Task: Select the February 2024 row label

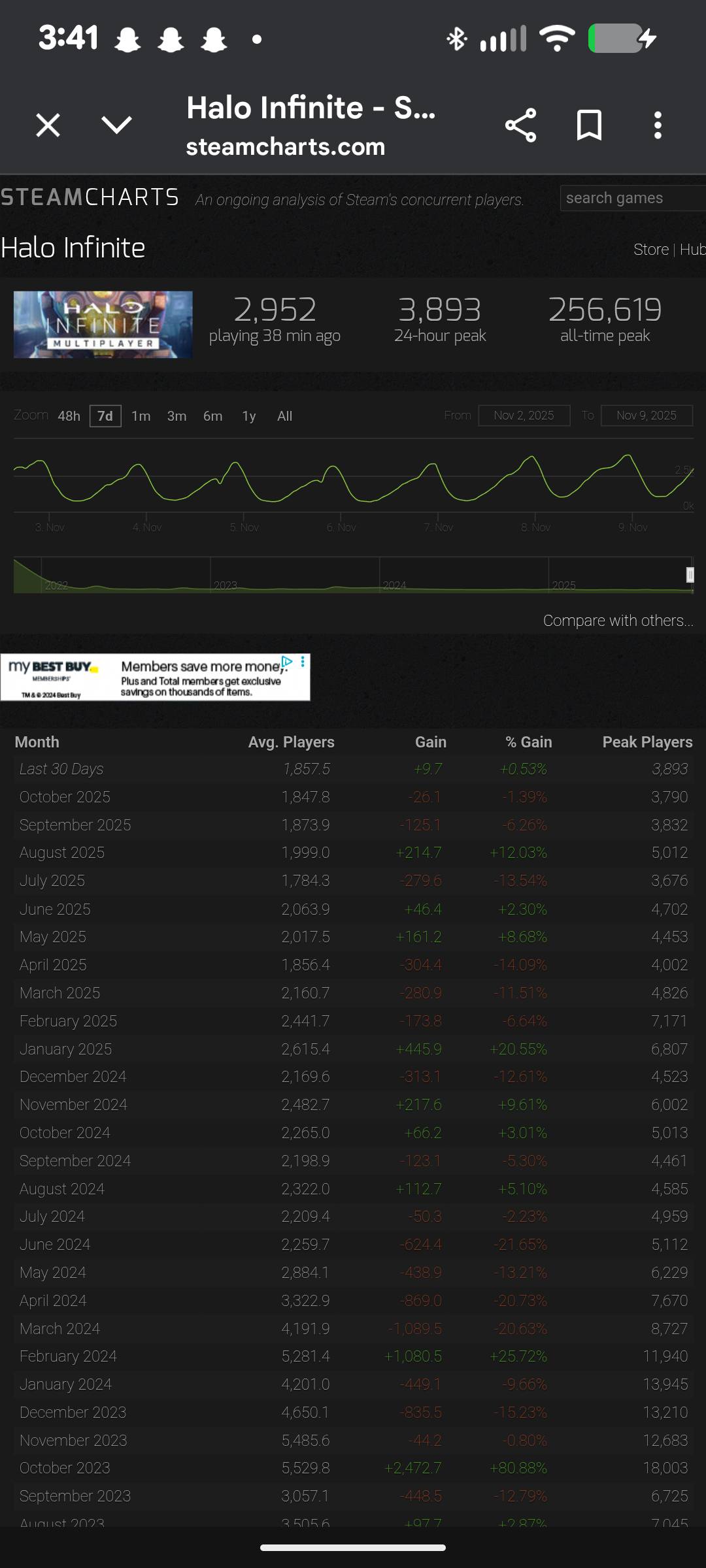Action: coord(68,1356)
